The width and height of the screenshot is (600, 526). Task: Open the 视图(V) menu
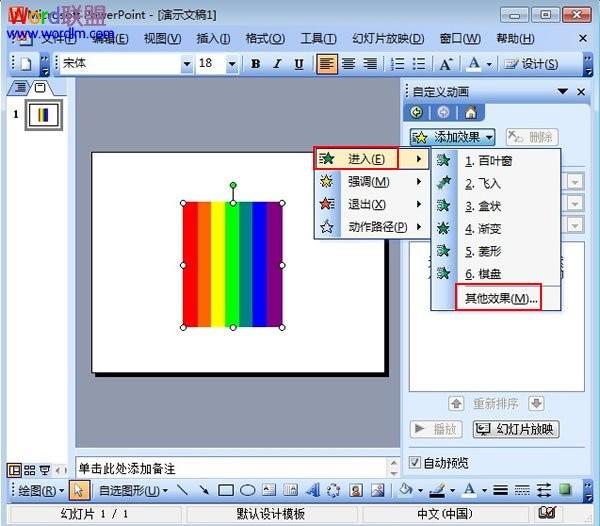162,39
